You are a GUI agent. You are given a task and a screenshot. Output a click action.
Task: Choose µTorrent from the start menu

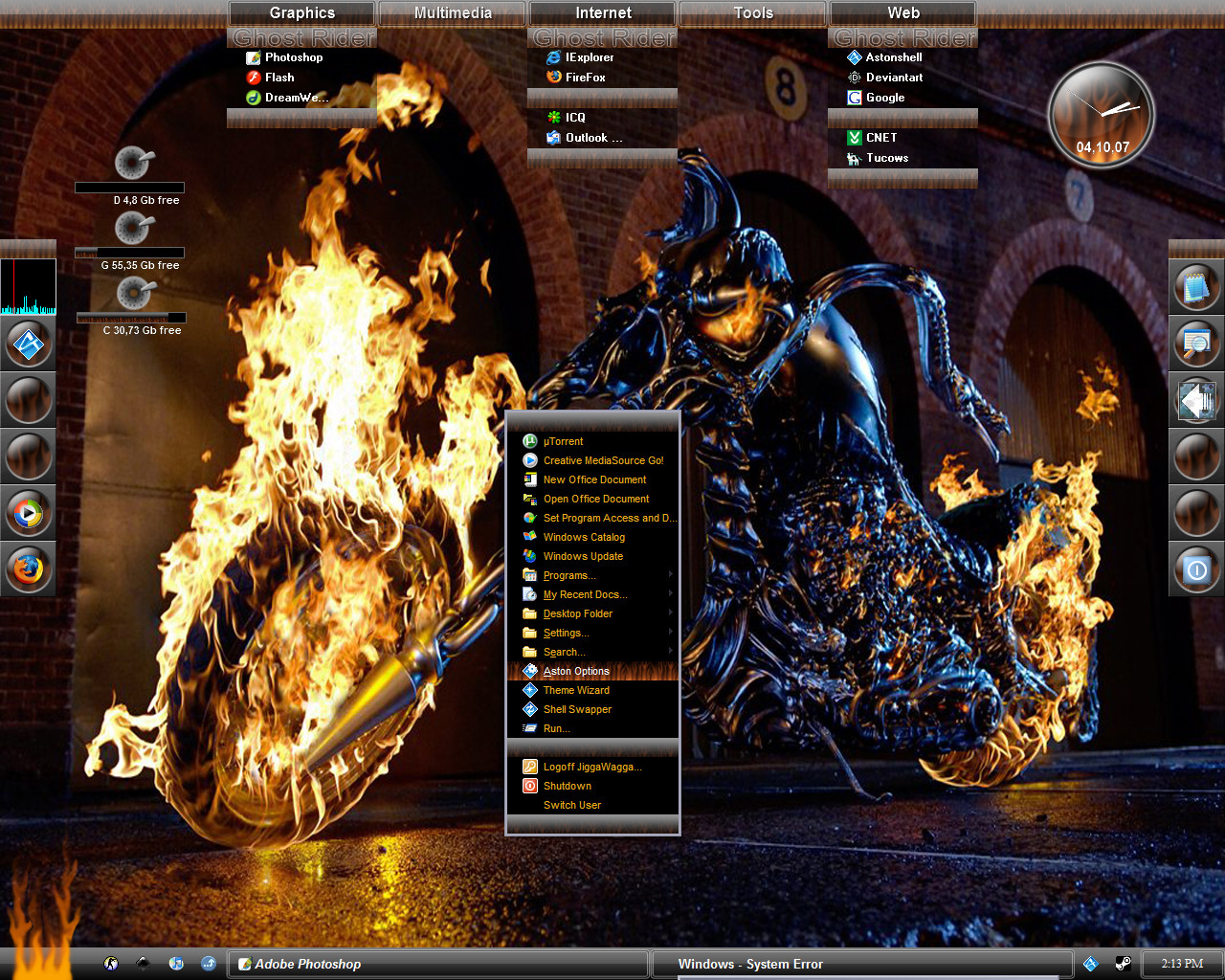pos(592,441)
